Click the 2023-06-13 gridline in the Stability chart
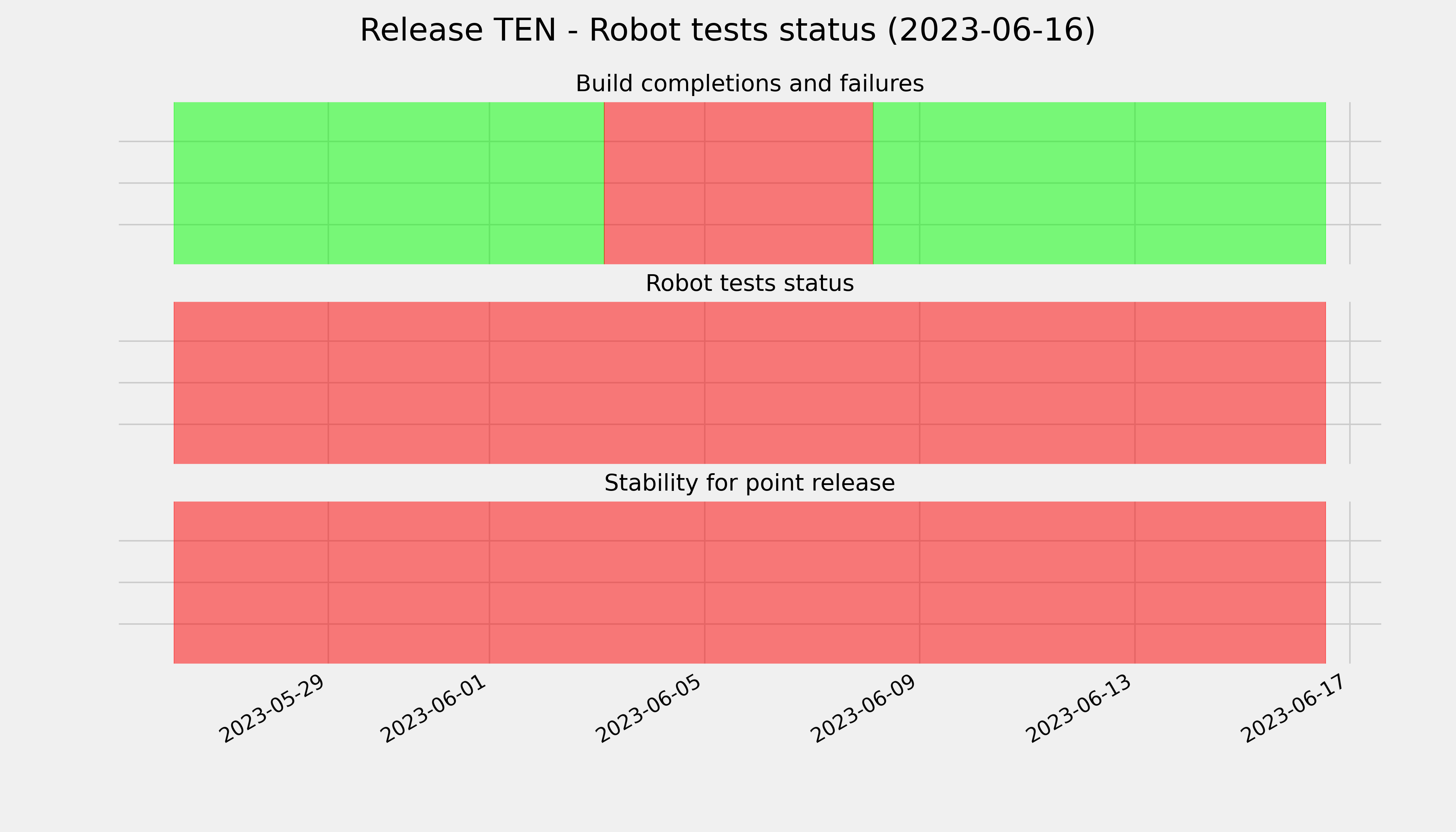The image size is (1456, 832). pos(1135,582)
